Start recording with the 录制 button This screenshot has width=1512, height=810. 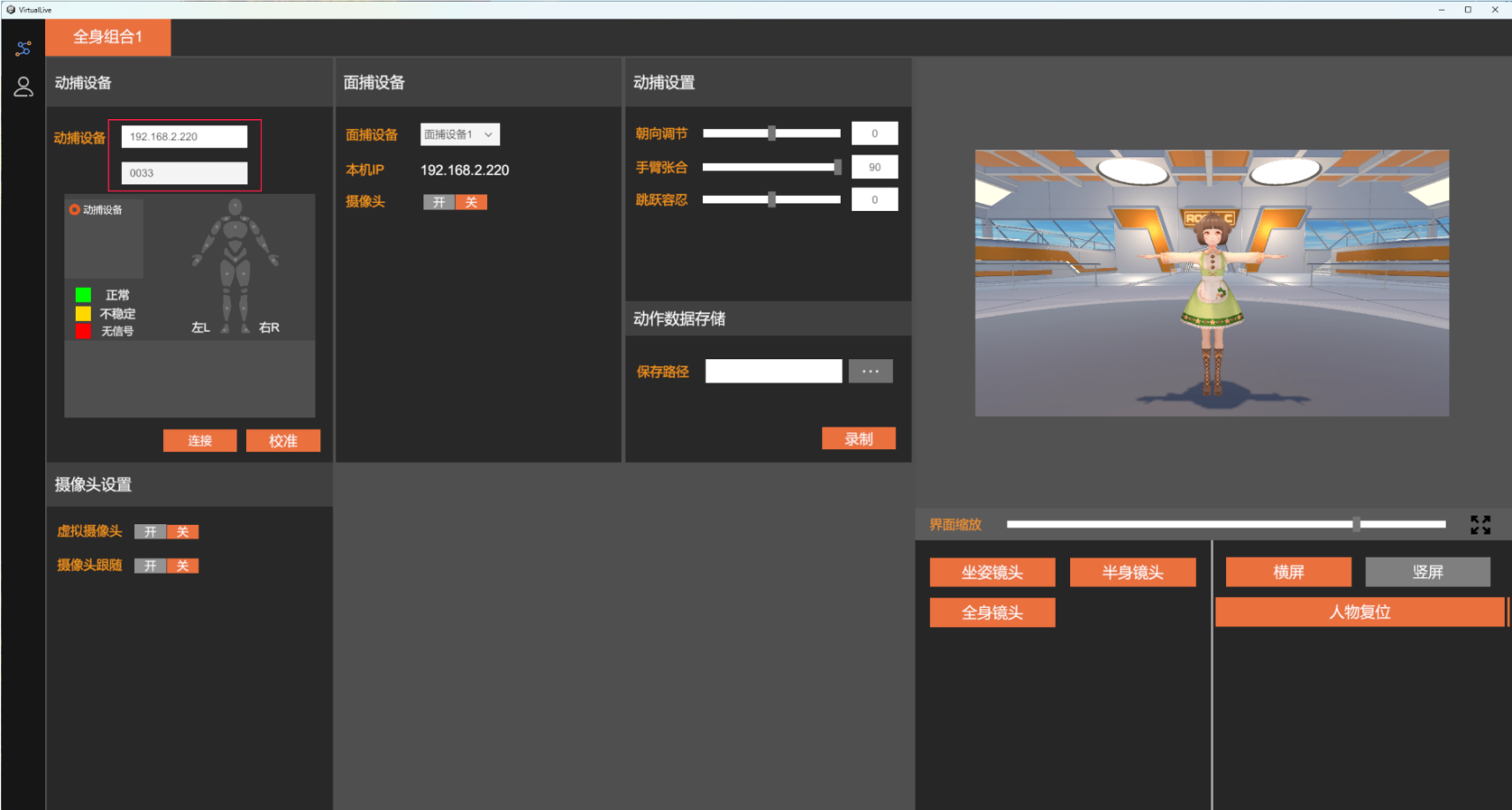click(858, 439)
